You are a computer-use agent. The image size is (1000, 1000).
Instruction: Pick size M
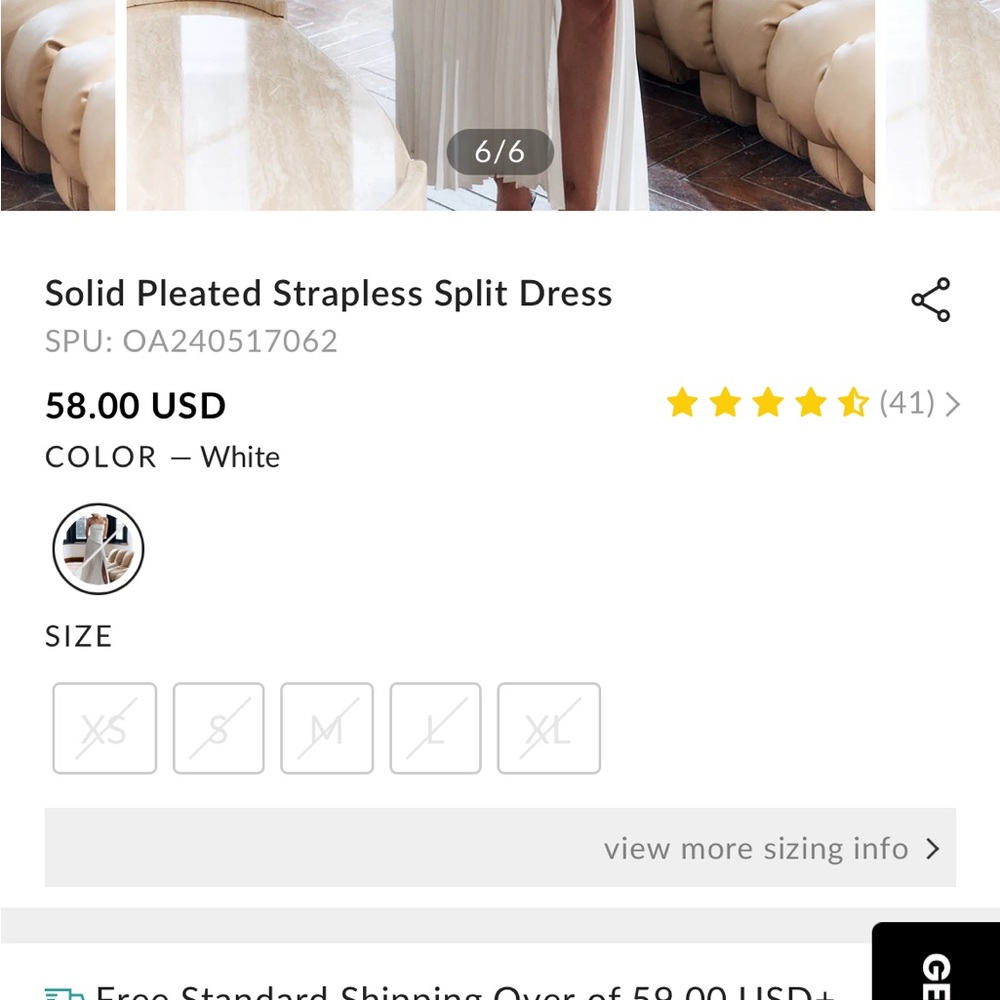(327, 729)
